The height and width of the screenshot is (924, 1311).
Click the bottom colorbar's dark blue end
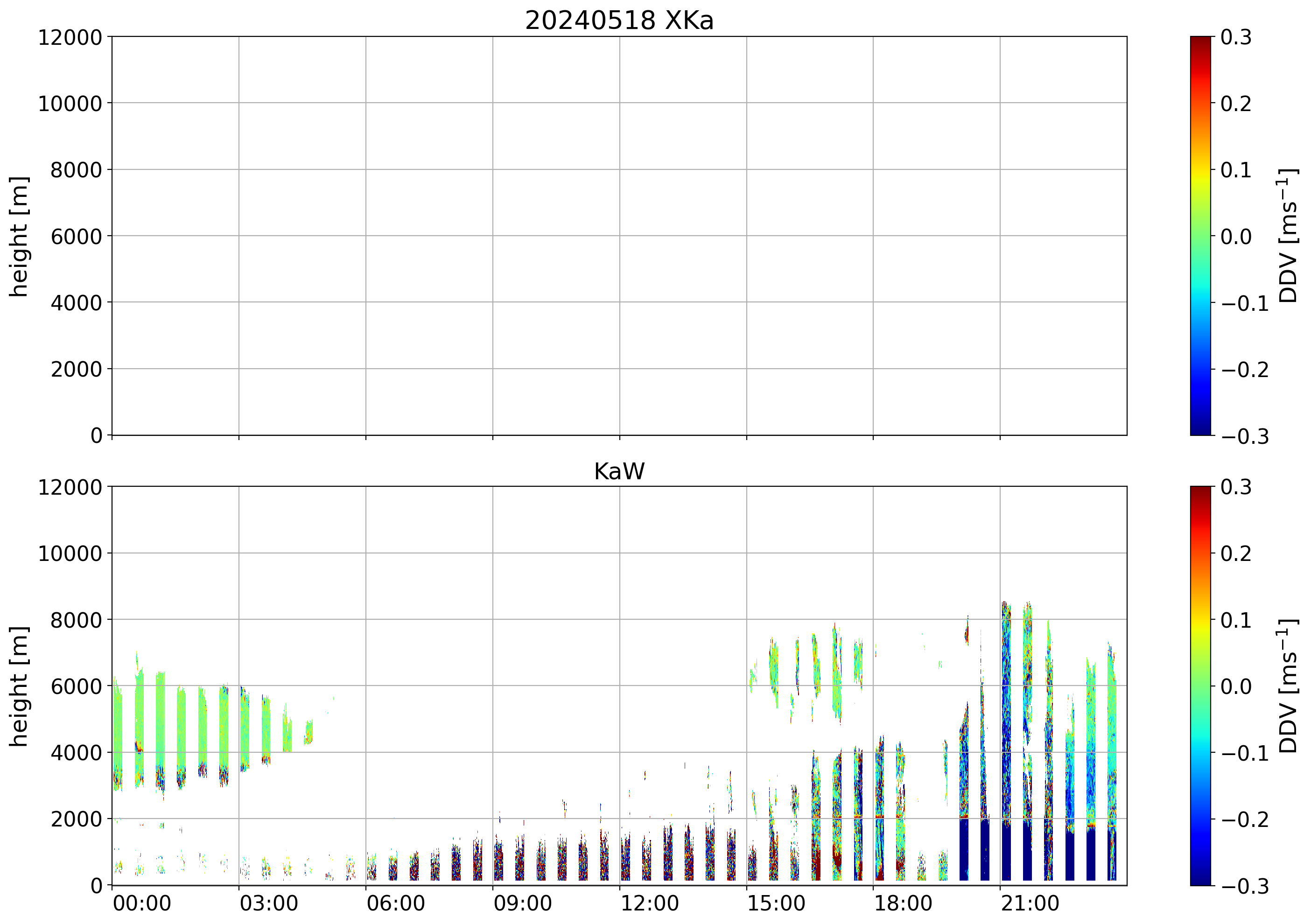(x=1200, y=880)
